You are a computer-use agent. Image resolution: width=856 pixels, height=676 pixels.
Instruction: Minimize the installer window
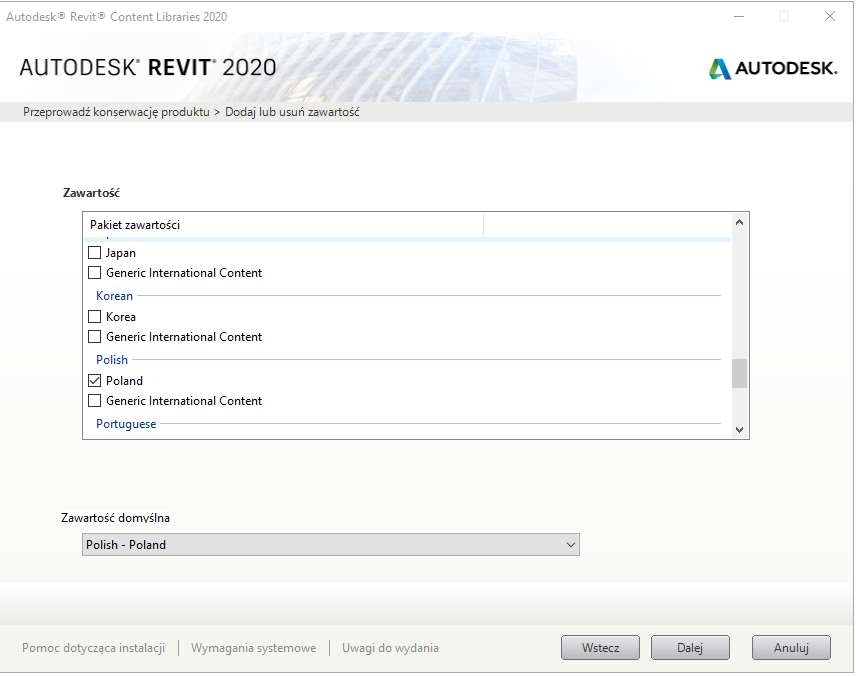point(738,16)
